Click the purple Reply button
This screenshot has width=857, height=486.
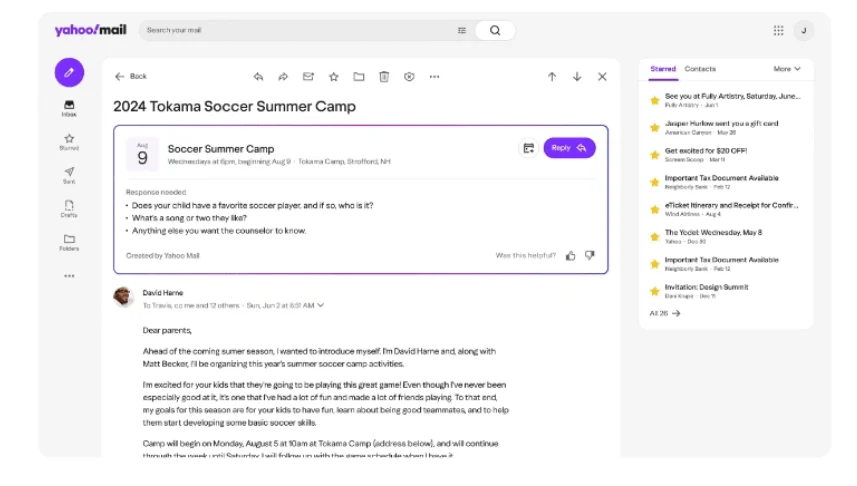pos(569,148)
